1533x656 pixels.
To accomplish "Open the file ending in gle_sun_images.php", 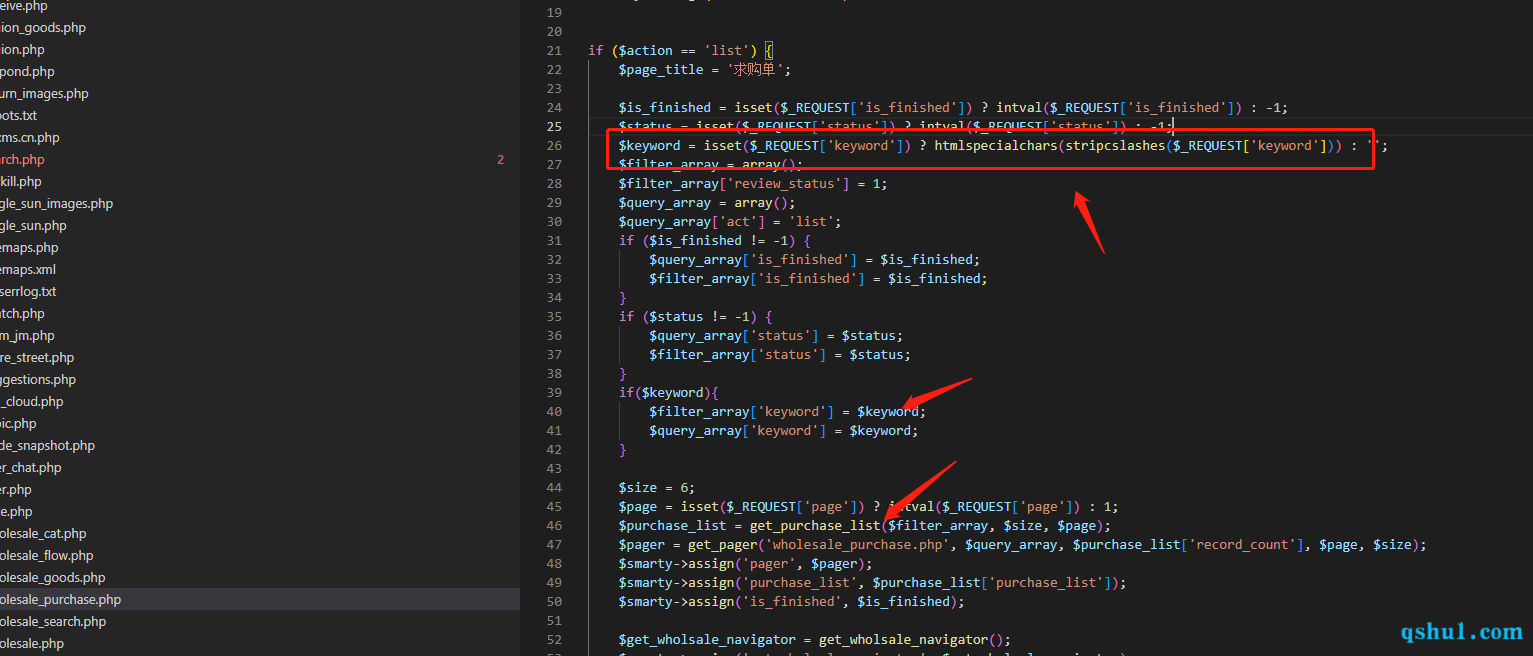I will coord(57,204).
